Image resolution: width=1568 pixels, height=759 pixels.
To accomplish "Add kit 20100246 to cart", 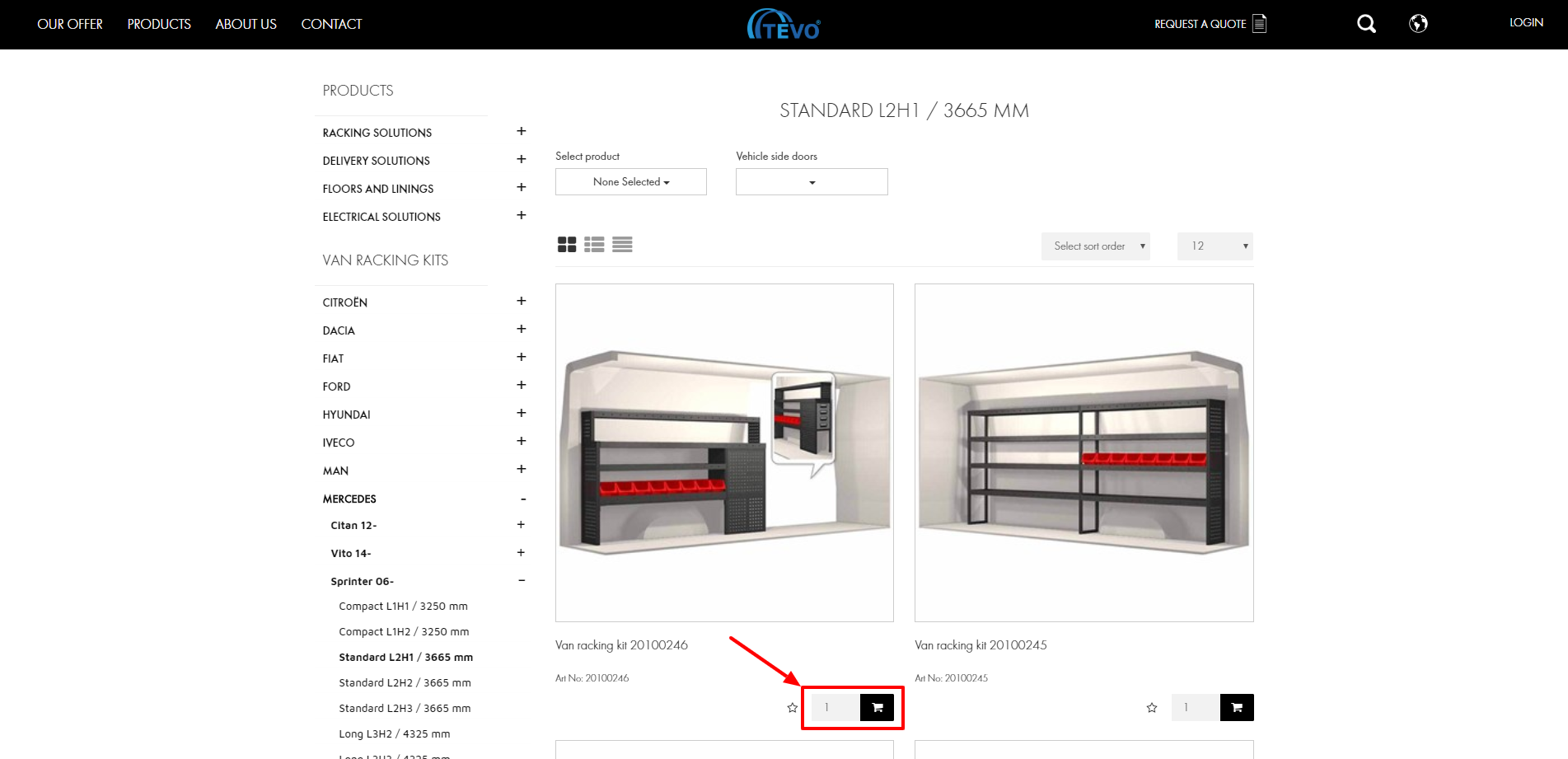I will pyautogui.click(x=877, y=707).
